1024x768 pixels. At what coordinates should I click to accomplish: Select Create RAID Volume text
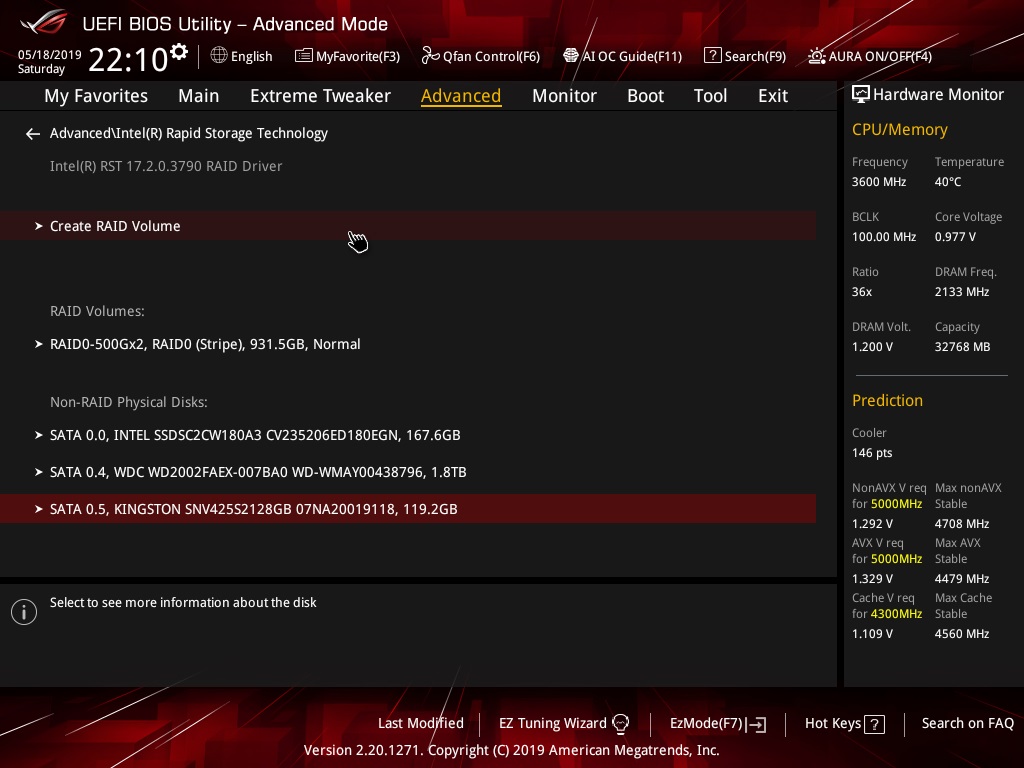point(115,226)
